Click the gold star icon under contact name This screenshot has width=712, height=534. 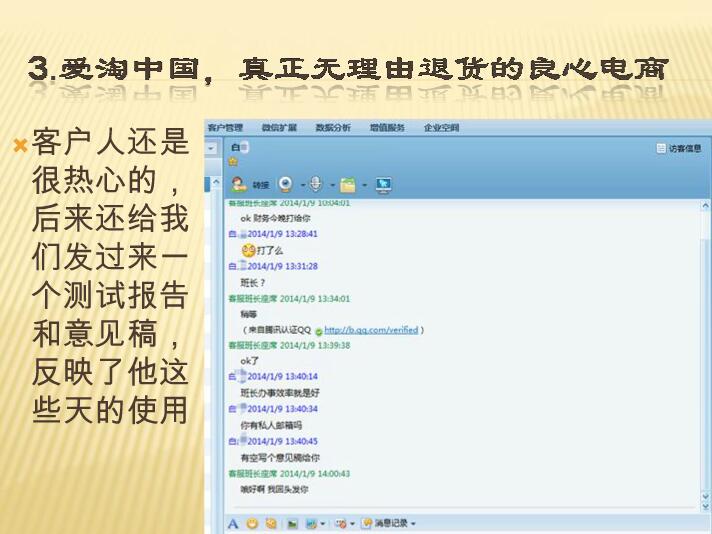click(233, 161)
